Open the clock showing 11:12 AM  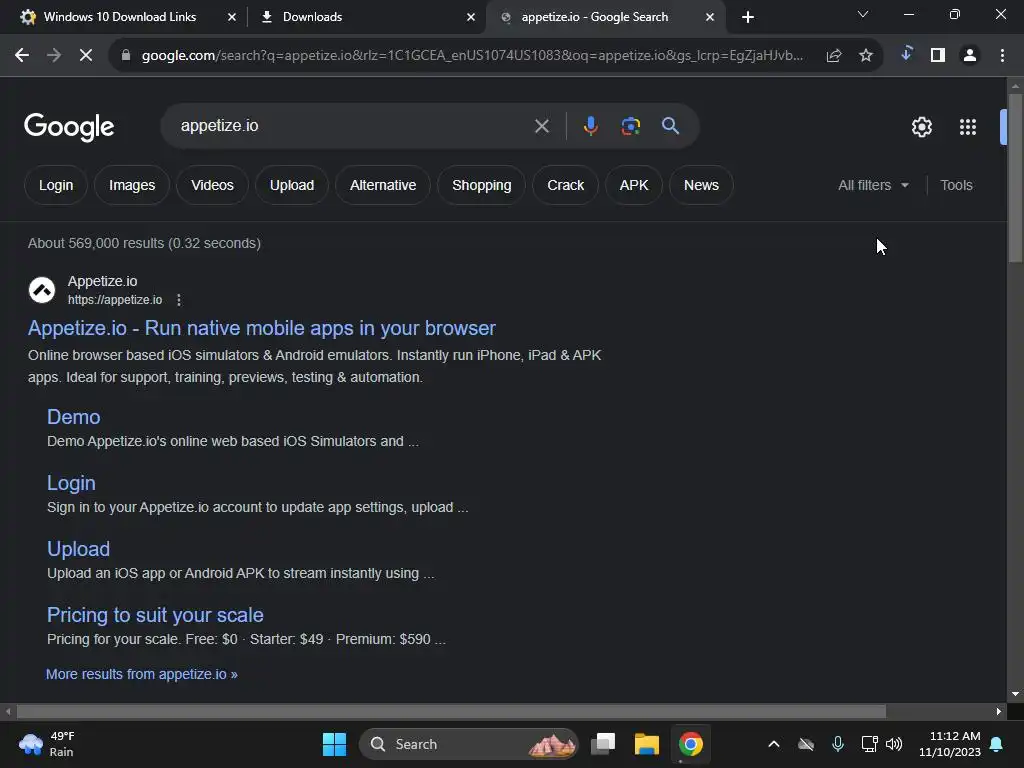[x=950, y=744]
